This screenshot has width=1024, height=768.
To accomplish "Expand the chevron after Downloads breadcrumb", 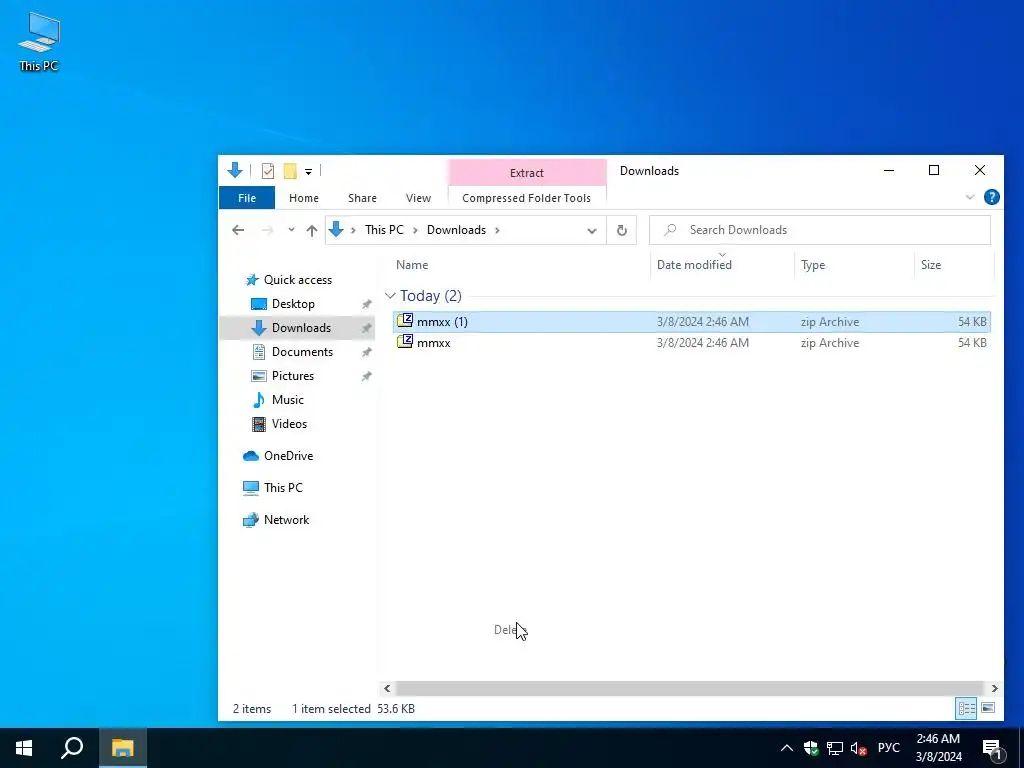I will pos(498,230).
